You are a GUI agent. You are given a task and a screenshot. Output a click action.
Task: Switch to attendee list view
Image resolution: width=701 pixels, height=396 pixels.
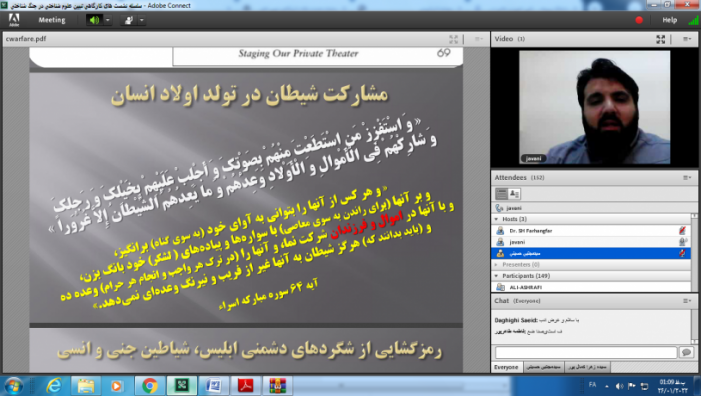click(x=502, y=194)
